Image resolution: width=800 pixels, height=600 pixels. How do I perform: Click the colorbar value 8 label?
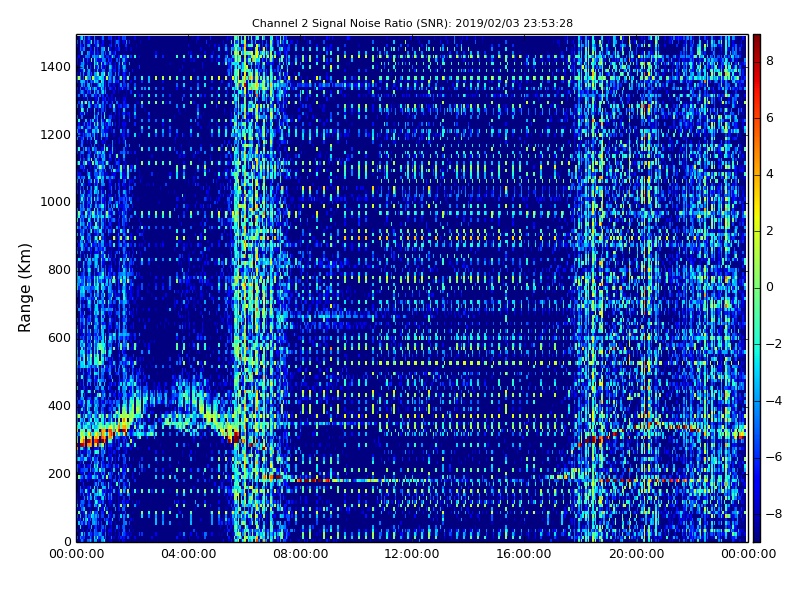click(770, 61)
